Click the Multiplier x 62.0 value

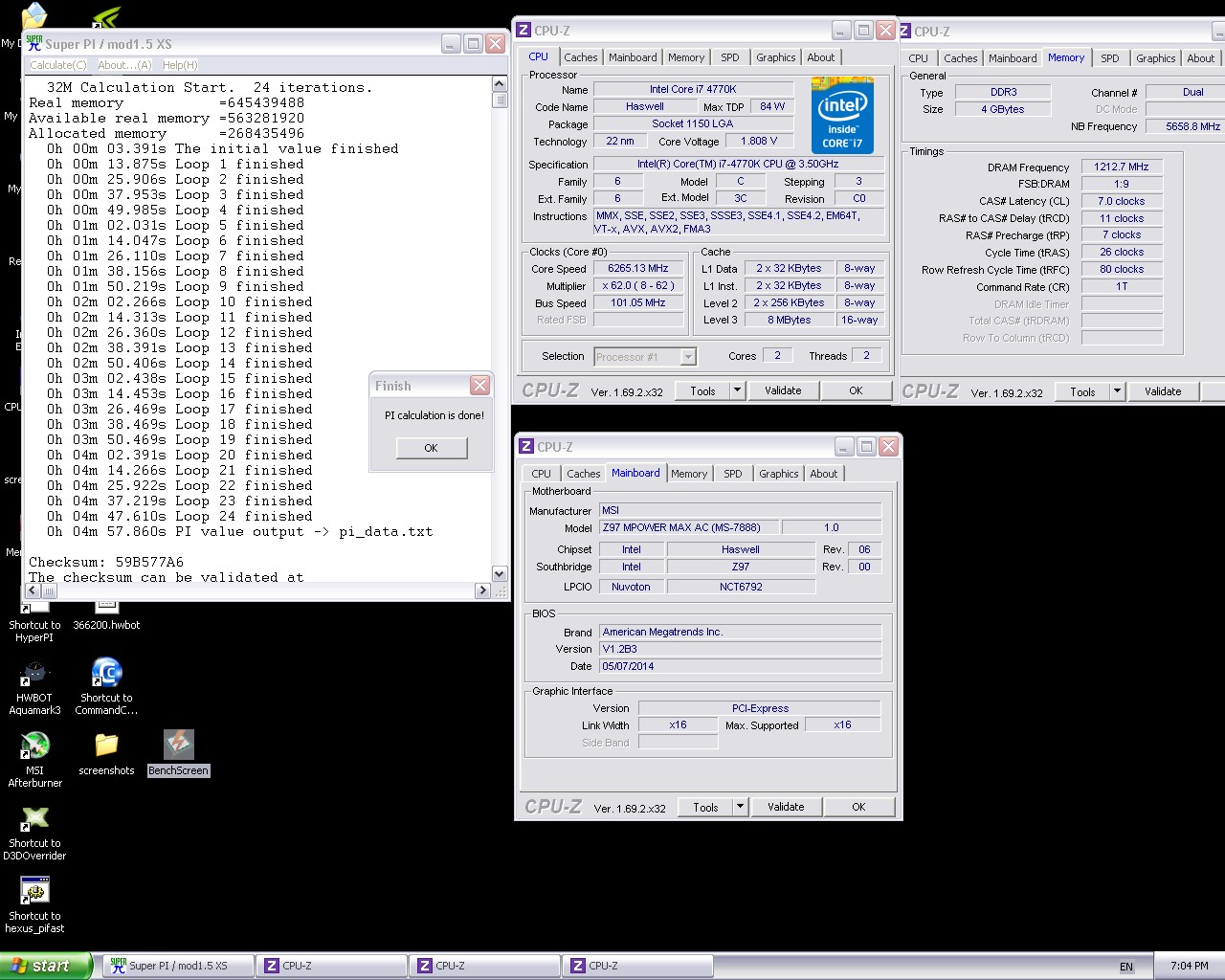point(637,285)
